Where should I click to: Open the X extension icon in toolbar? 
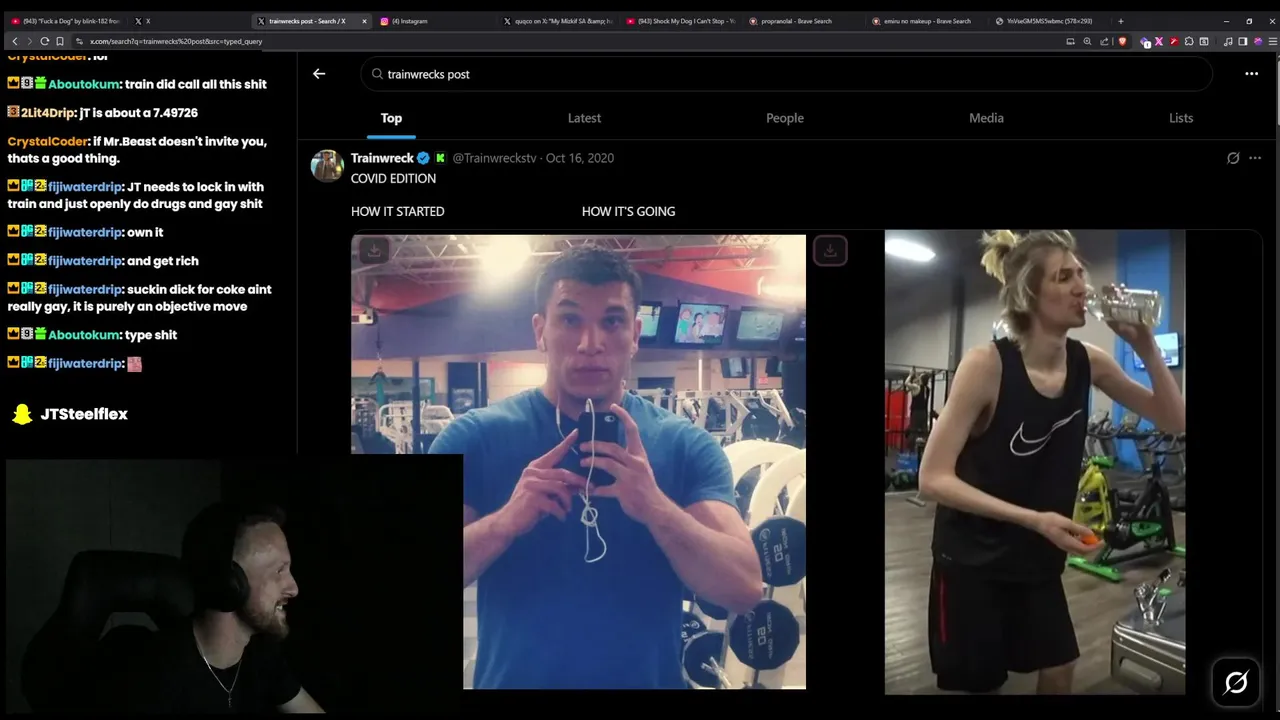1159,41
